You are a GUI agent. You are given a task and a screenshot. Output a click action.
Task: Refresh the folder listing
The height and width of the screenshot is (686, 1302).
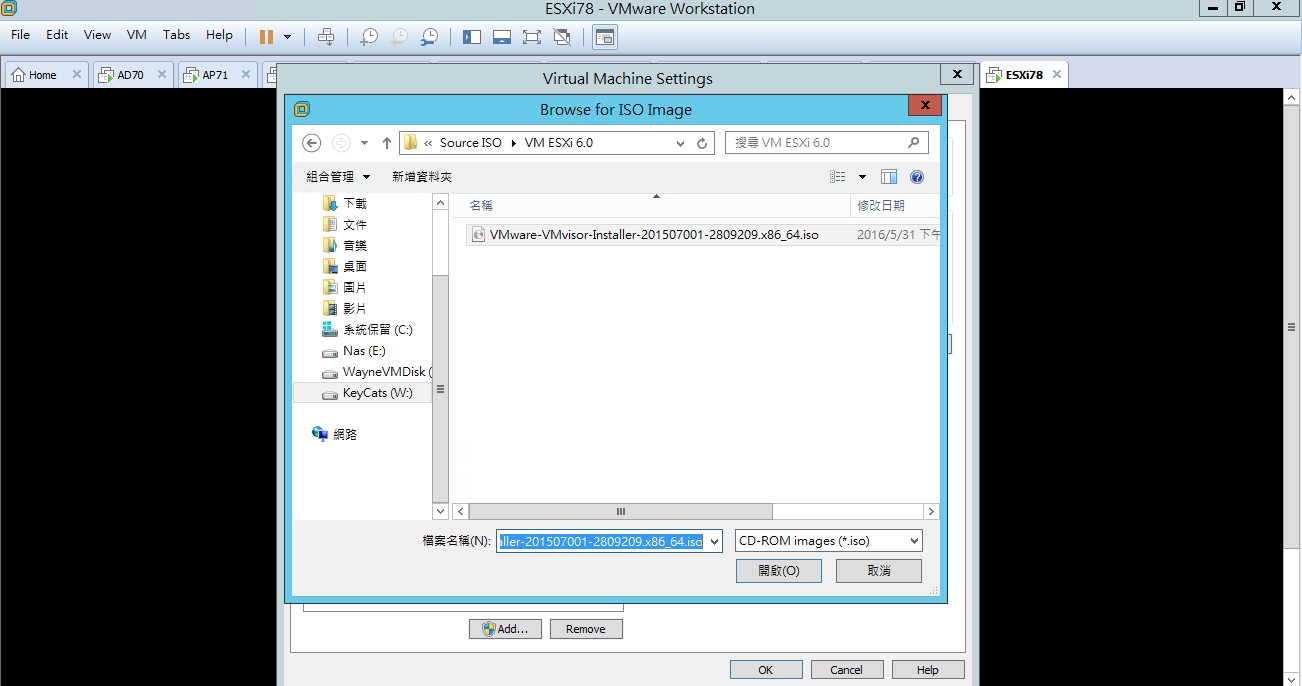(x=702, y=143)
